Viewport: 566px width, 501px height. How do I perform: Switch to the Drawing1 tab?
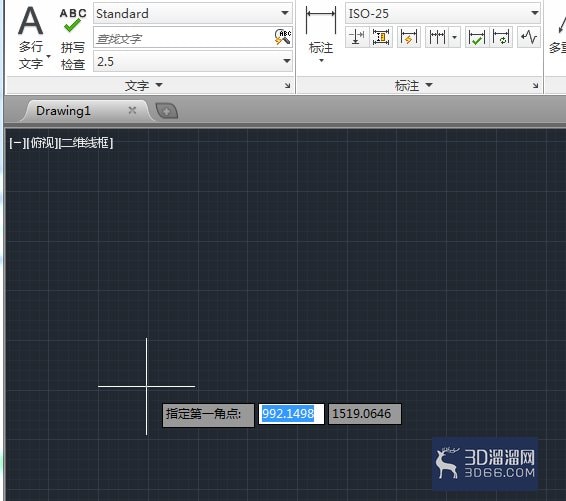pos(63,111)
